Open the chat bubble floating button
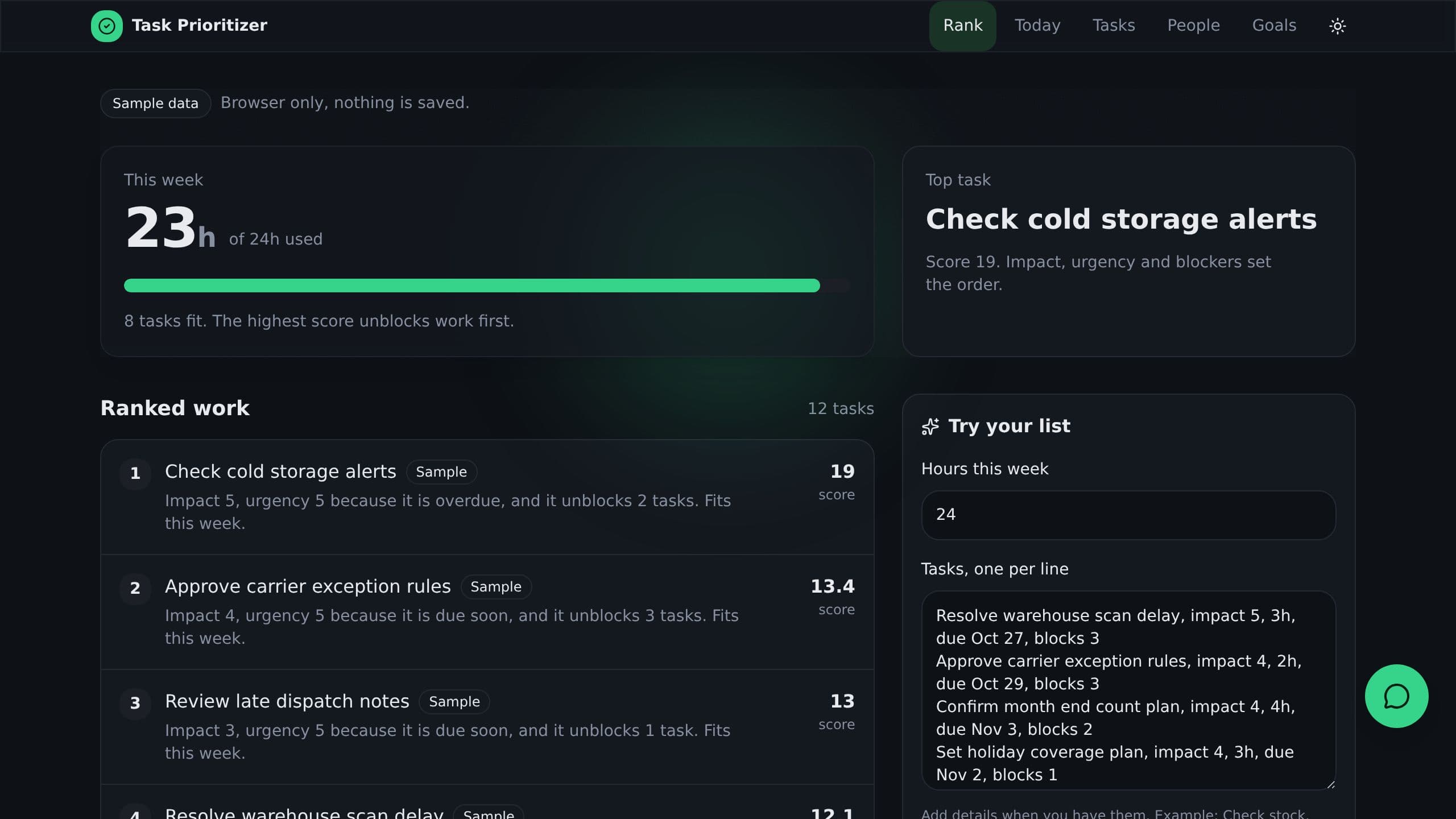Viewport: 1456px width, 819px height. point(1396,696)
